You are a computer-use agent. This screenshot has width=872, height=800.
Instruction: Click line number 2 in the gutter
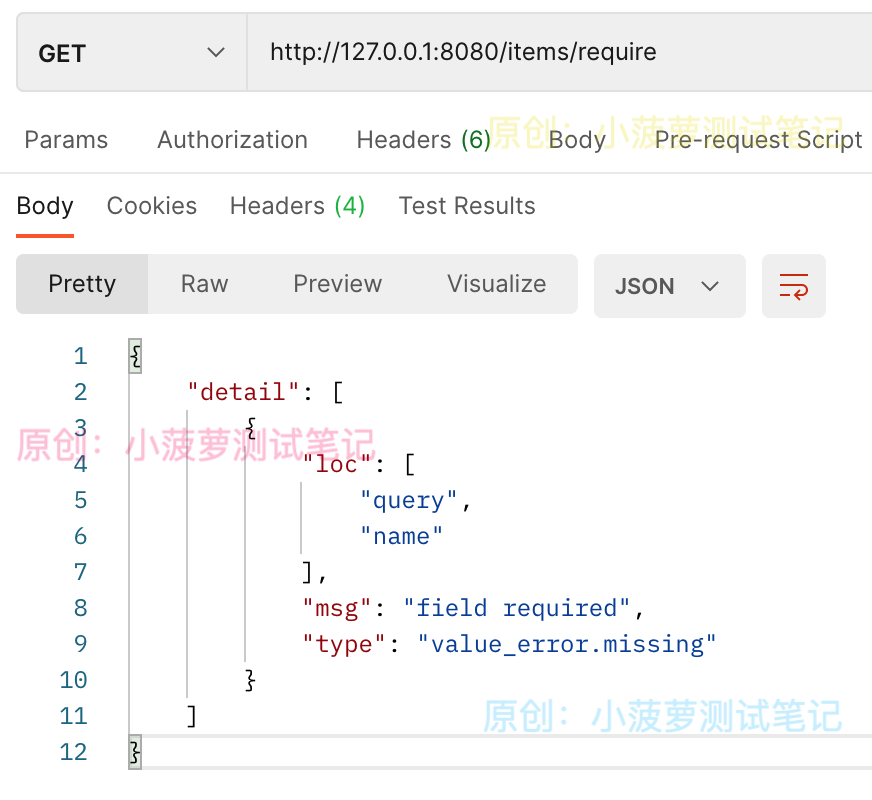click(81, 392)
